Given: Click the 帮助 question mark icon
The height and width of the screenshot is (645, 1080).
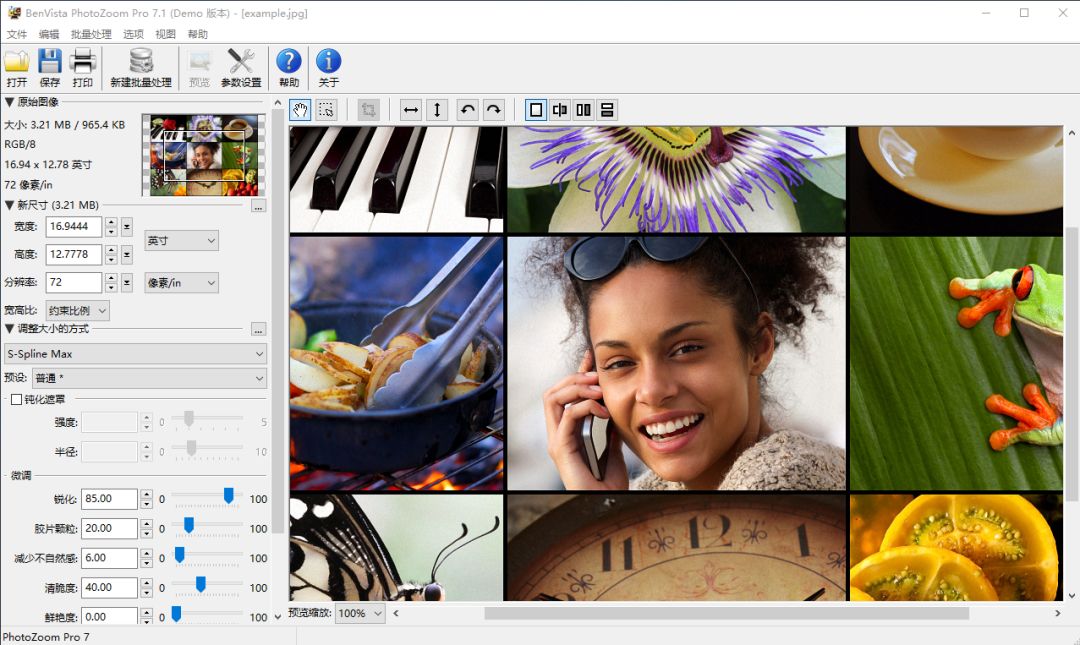Looking at the screenshot, I should click(289, 68).
